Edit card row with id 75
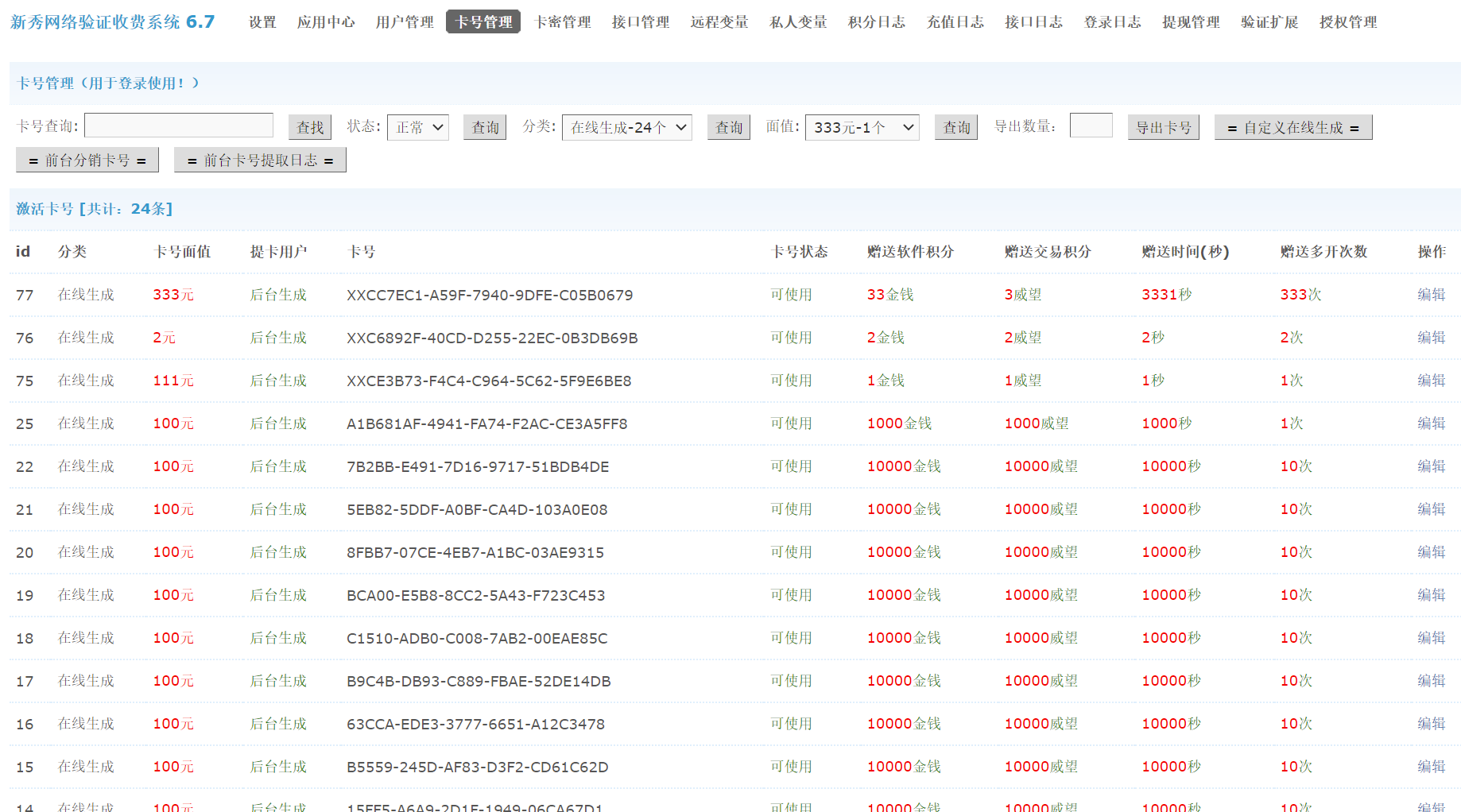This screenshot has width=1461, height=812. pyautogui.click(x=1431, y=381)
